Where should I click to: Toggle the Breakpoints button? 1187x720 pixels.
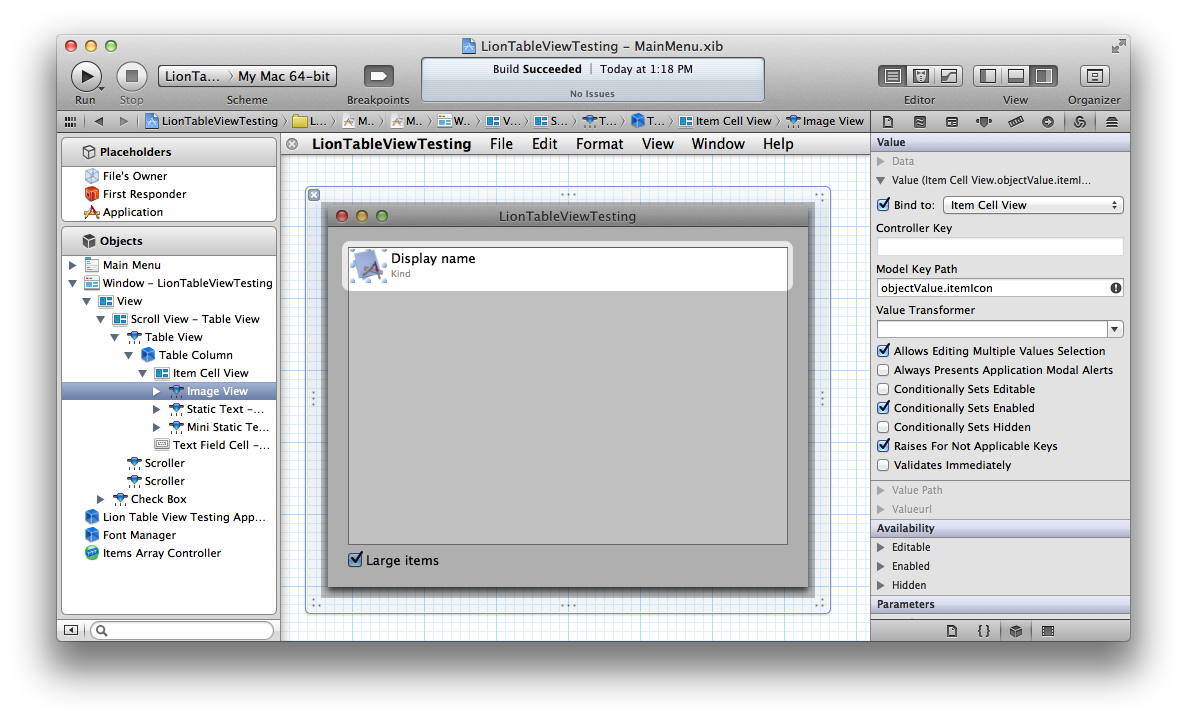pos(379,76)
